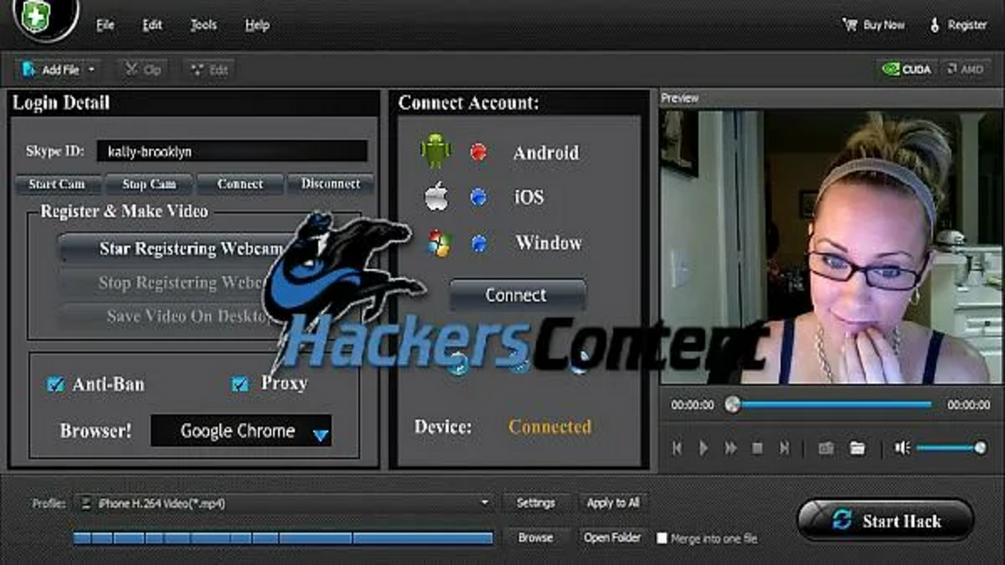The width and height of the screenshot is (1005, 565).
Task: Open the Profile format dropdown
Action: point(284,504)
